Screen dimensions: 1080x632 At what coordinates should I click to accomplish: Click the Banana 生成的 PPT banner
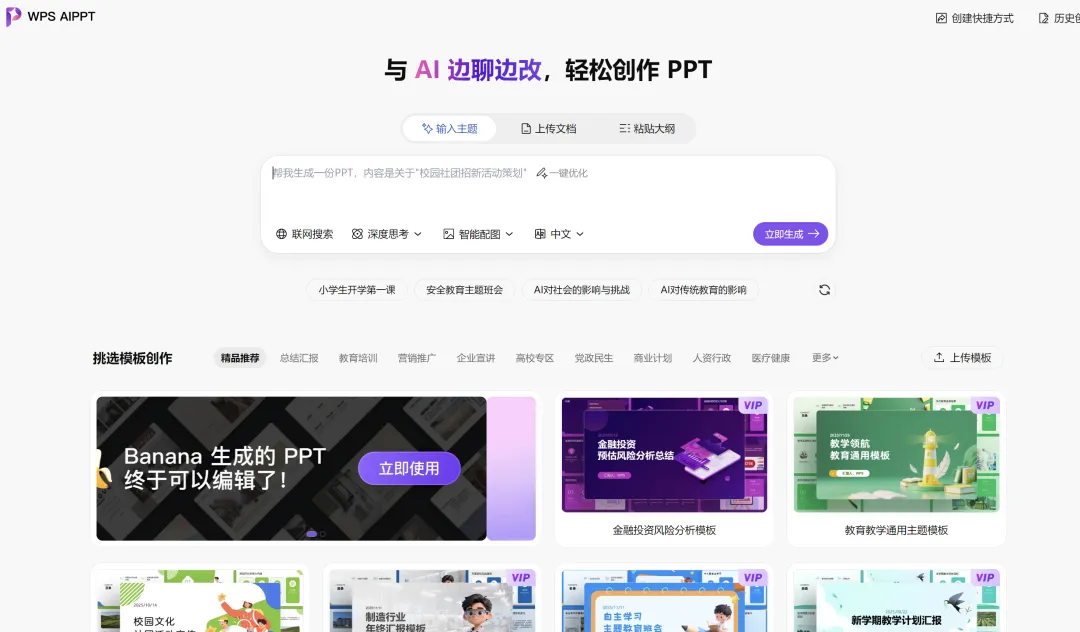pos(291,469)
